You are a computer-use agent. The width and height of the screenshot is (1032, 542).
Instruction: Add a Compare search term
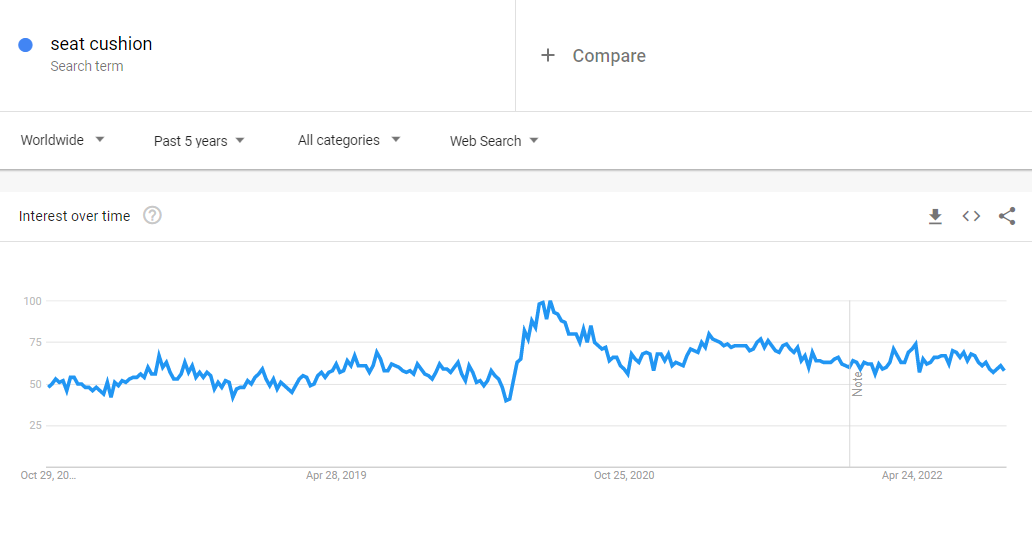(x=609, y=56)
